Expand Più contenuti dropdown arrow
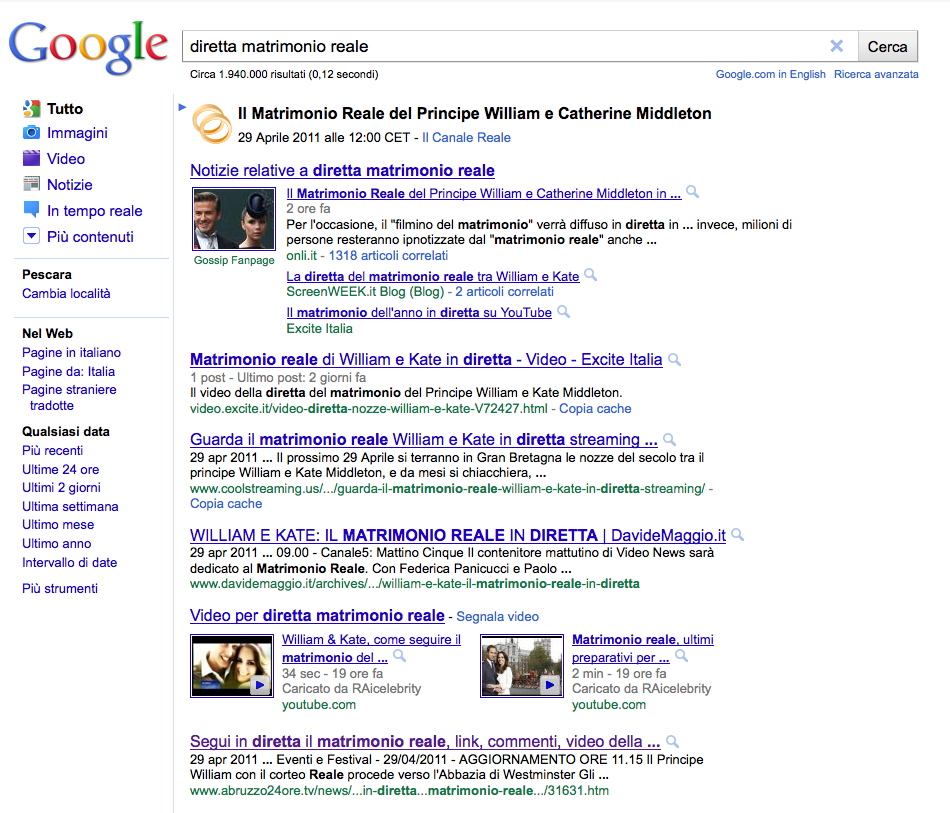Screen dimensions: 950x813 pyautogui.click(x=32, y=236)
